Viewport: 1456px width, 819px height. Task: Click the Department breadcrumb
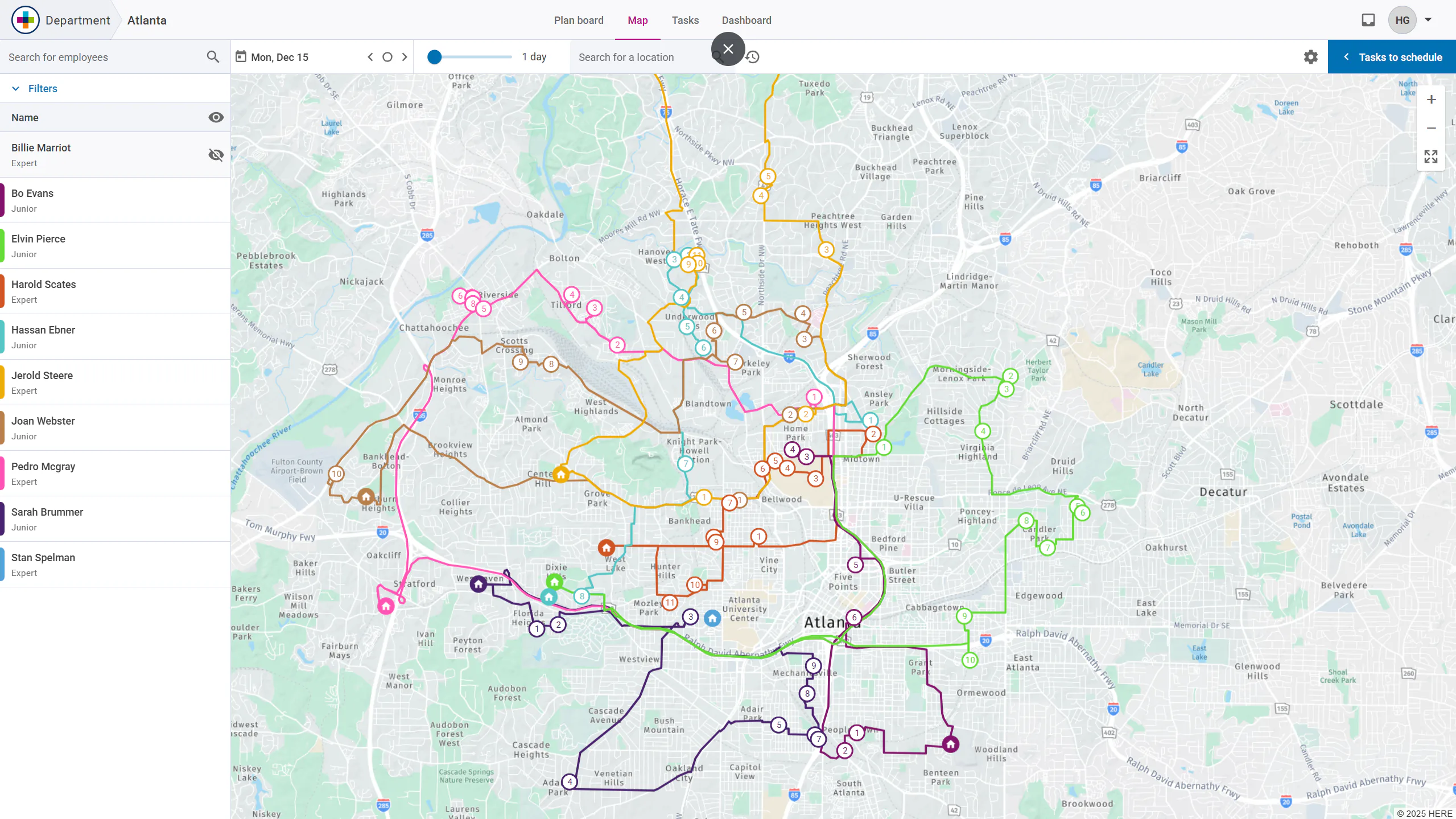(x=77, y=20)
